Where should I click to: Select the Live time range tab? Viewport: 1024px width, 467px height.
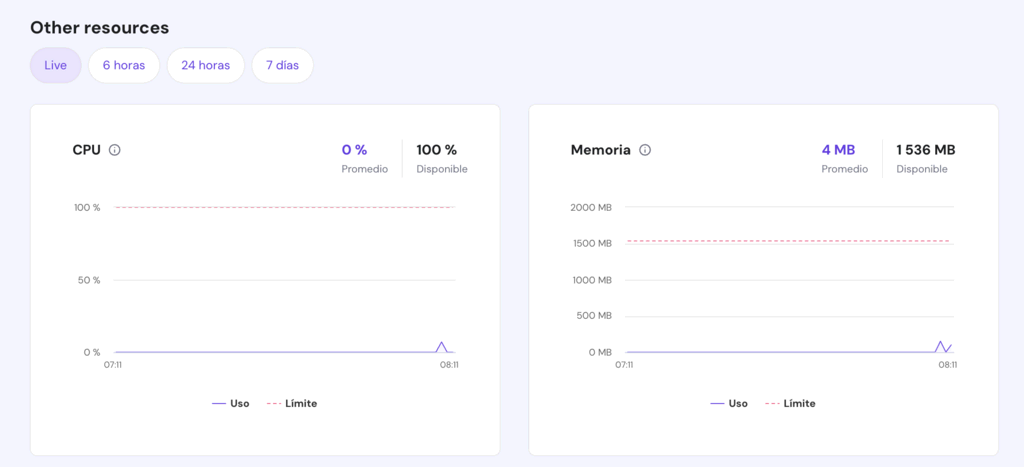[56, 65]
